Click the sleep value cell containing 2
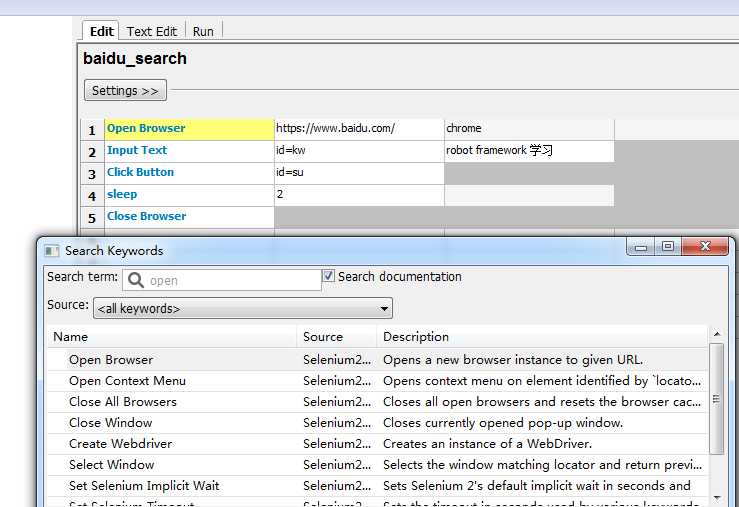This screenshot has height=507, width=739. 359,195
